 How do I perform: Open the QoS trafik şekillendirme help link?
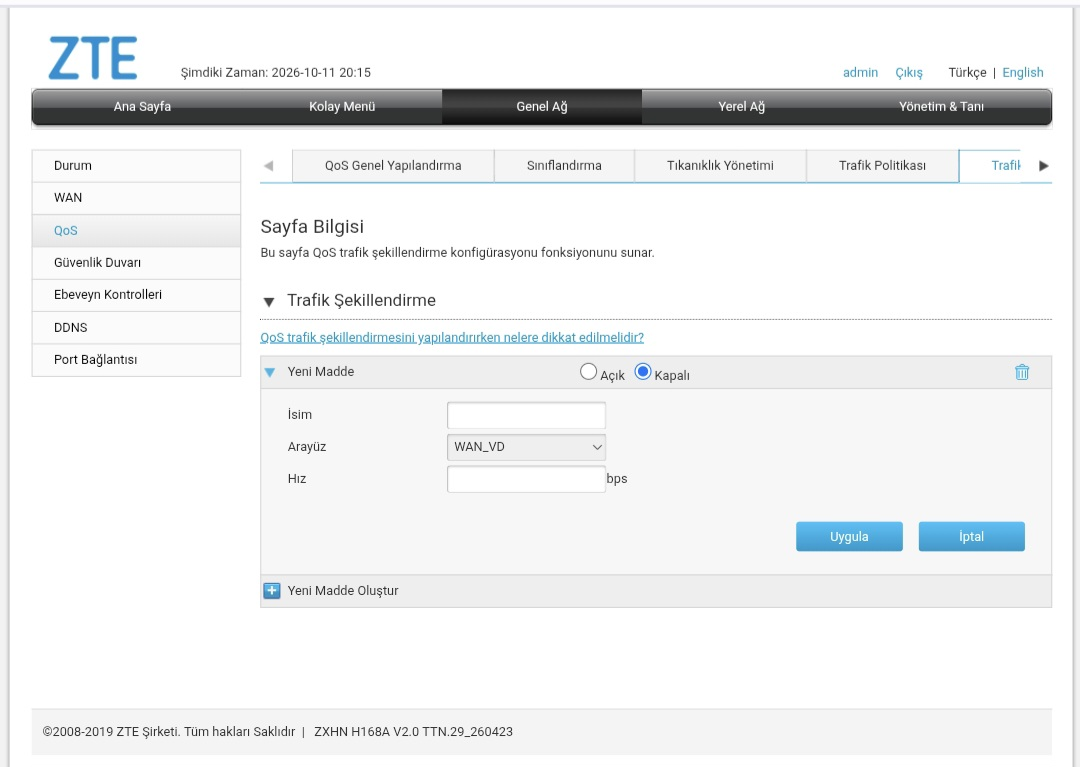click(452, 337)
